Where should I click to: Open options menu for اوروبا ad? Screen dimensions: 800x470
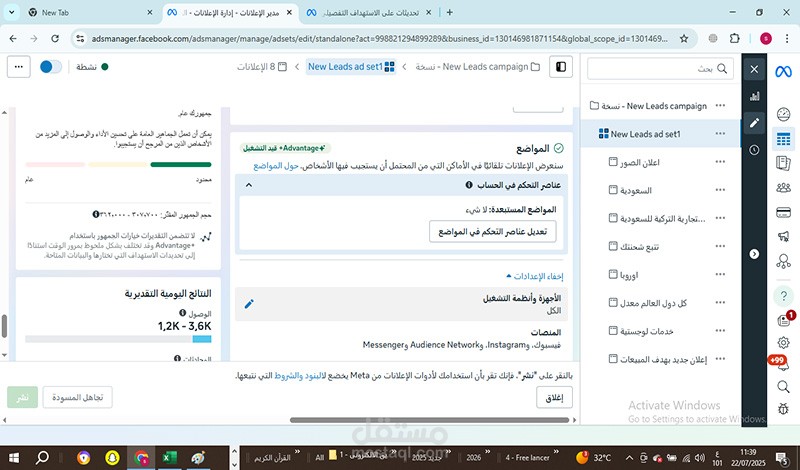pos(720,274)
